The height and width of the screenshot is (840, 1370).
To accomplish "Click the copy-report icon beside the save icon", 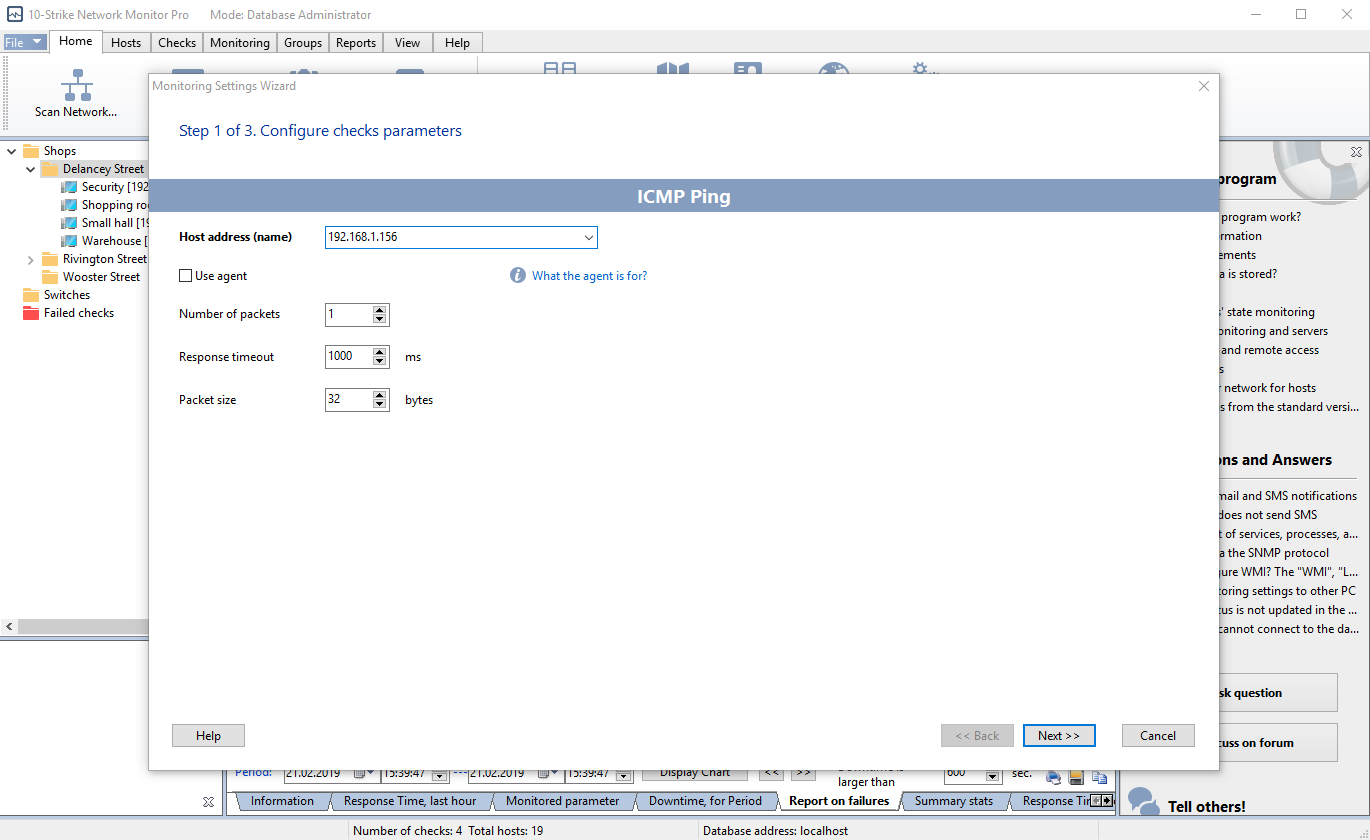I will click(x=1099, y=777).
